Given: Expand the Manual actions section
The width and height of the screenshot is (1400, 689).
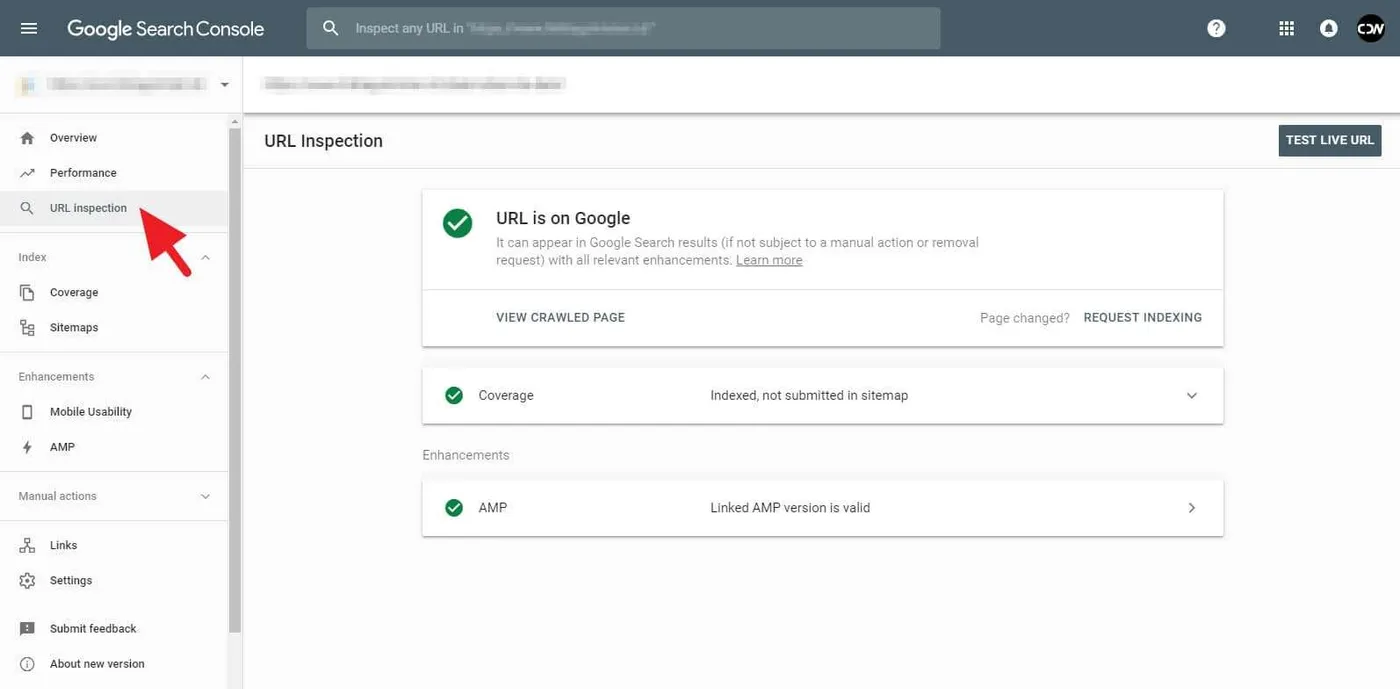Looking at the screenshot, I should click(206, 496).
